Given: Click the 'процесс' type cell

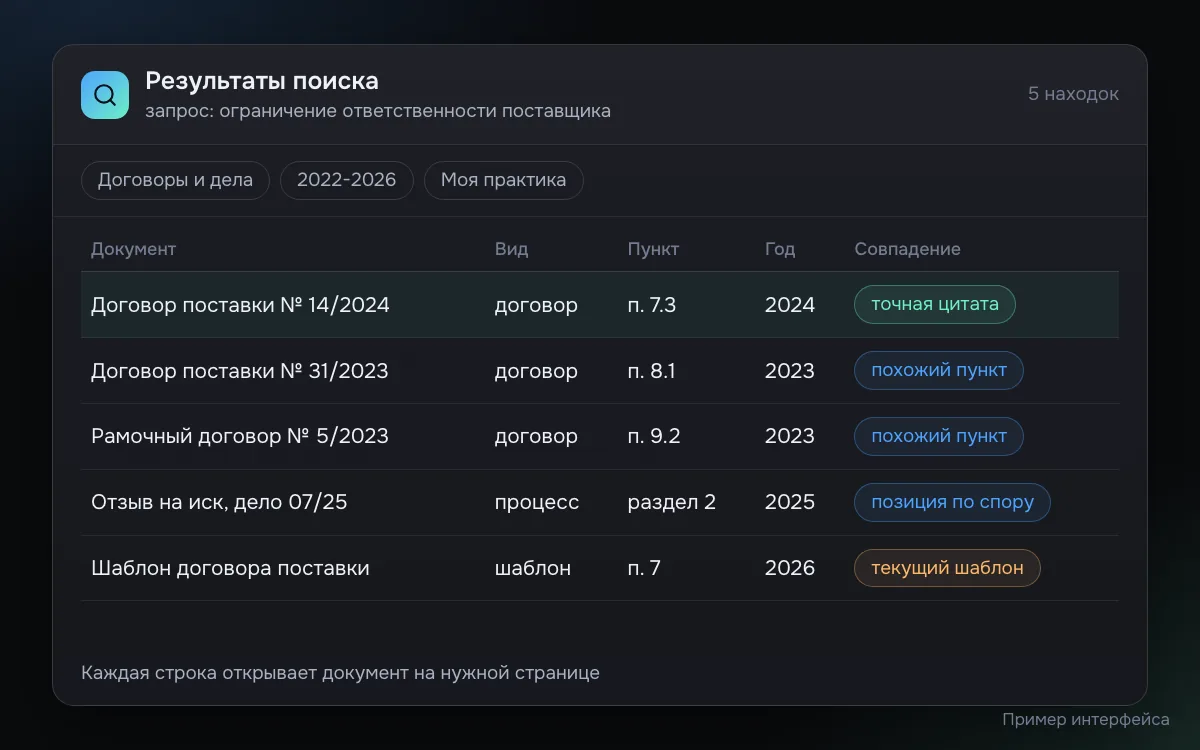Looking at the screenshot, I should [x=537, y=502].
